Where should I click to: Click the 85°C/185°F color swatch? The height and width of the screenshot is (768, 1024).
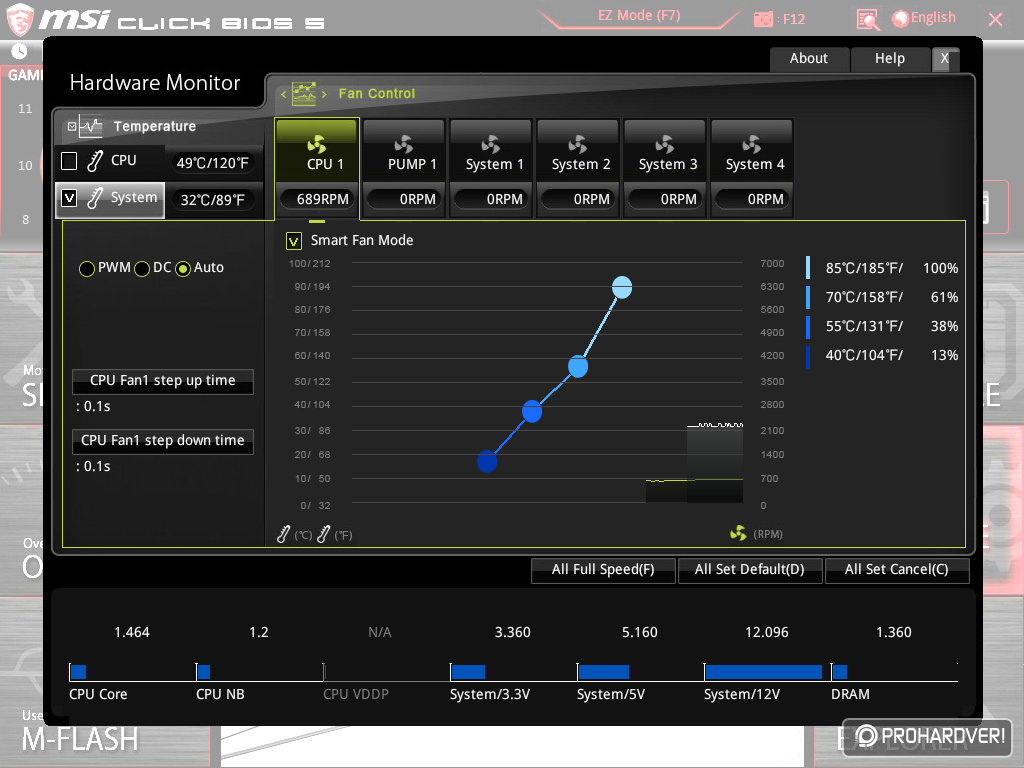pyautogui.click(x=808, y=268)
